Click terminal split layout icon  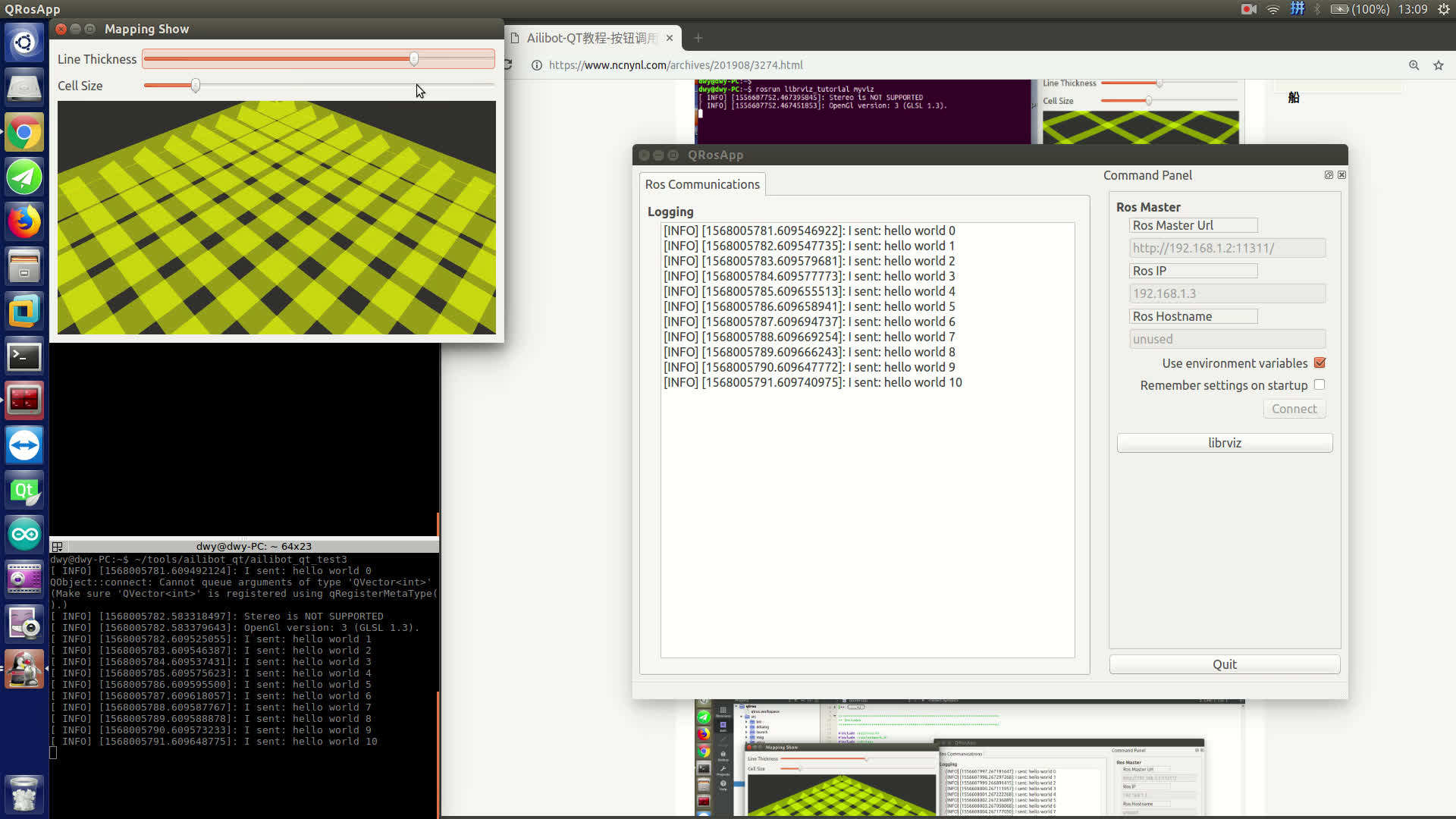pyautogui.click(x=57, y=546)
